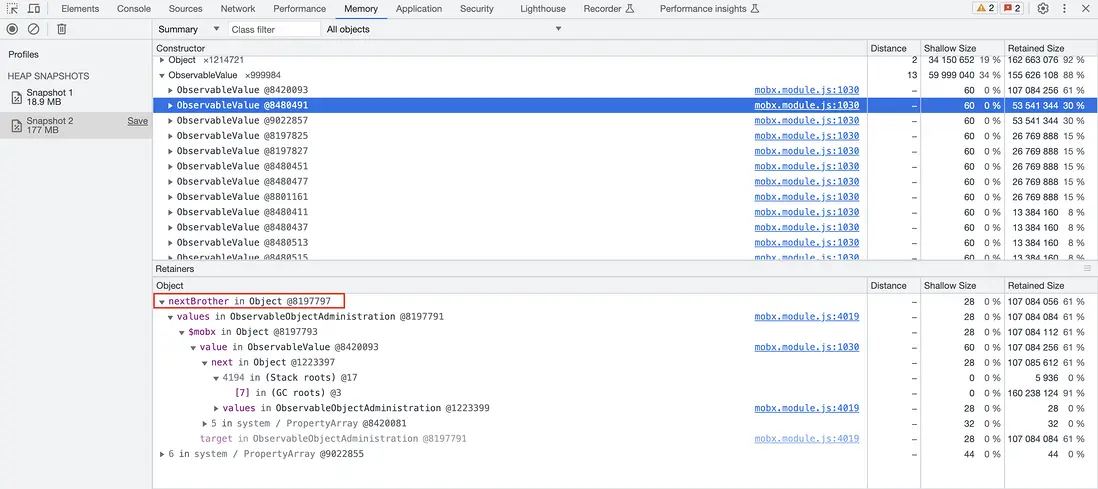
Task: Select ObservableValue @8480451 row
Action: point(625,167)
